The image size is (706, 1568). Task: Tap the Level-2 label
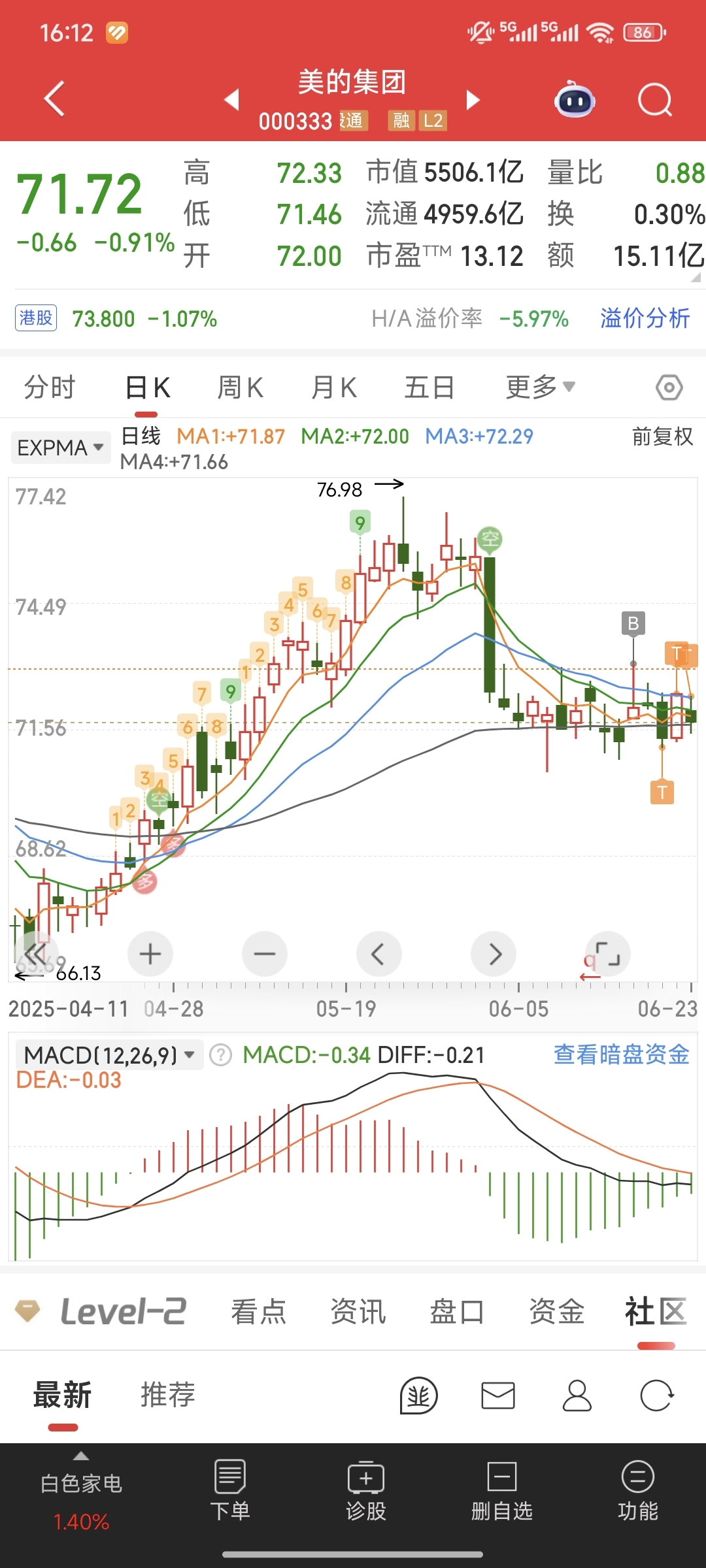[x=124, y=1311]
